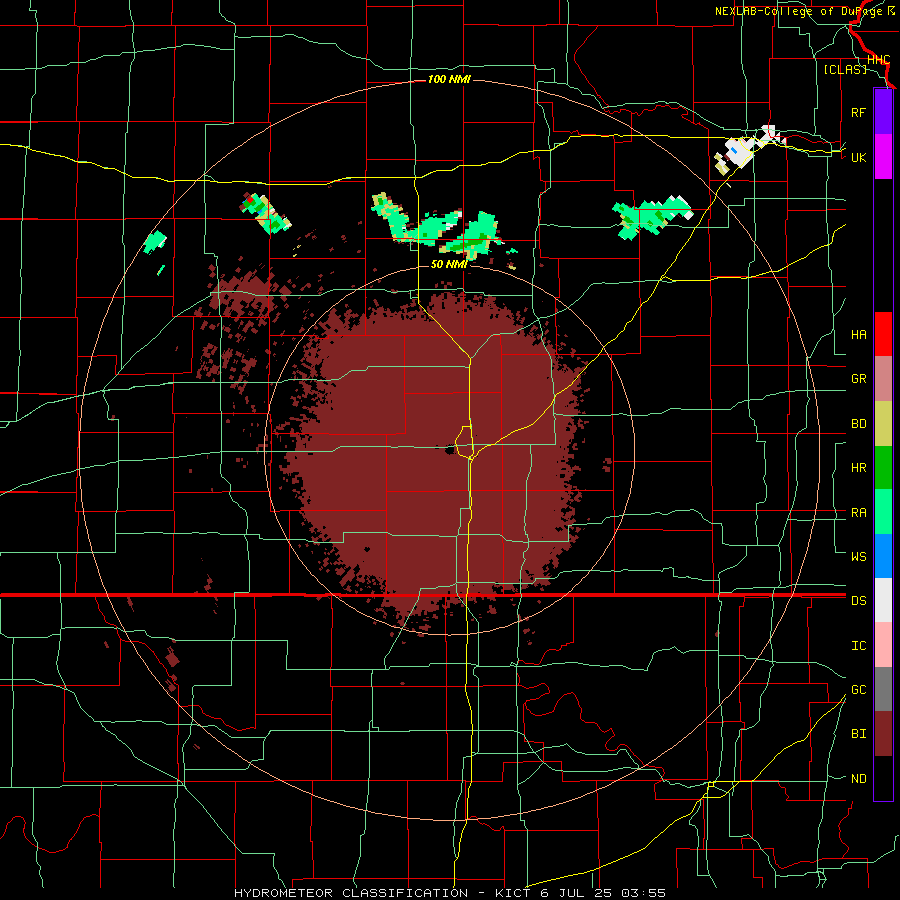Click the NEXLAB-College of DuPage credit text
This screenshot has width=900, height=900.
800,11
